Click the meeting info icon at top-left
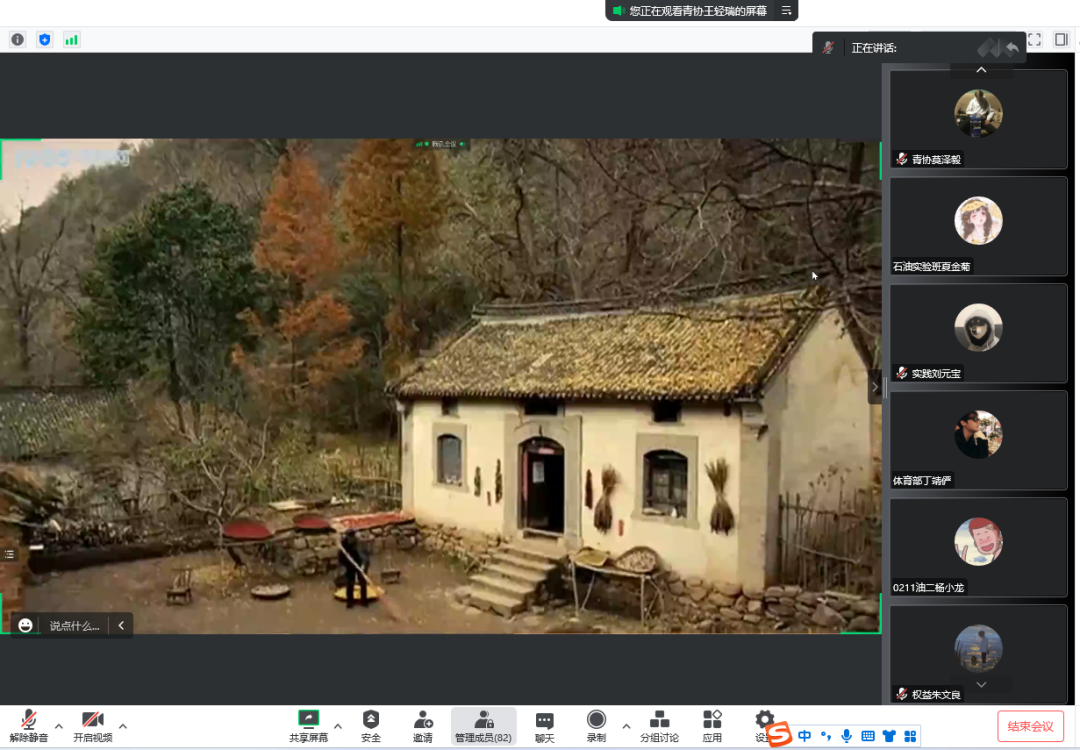The height and width of the screenshot is (750, 1080). [18, 40]
